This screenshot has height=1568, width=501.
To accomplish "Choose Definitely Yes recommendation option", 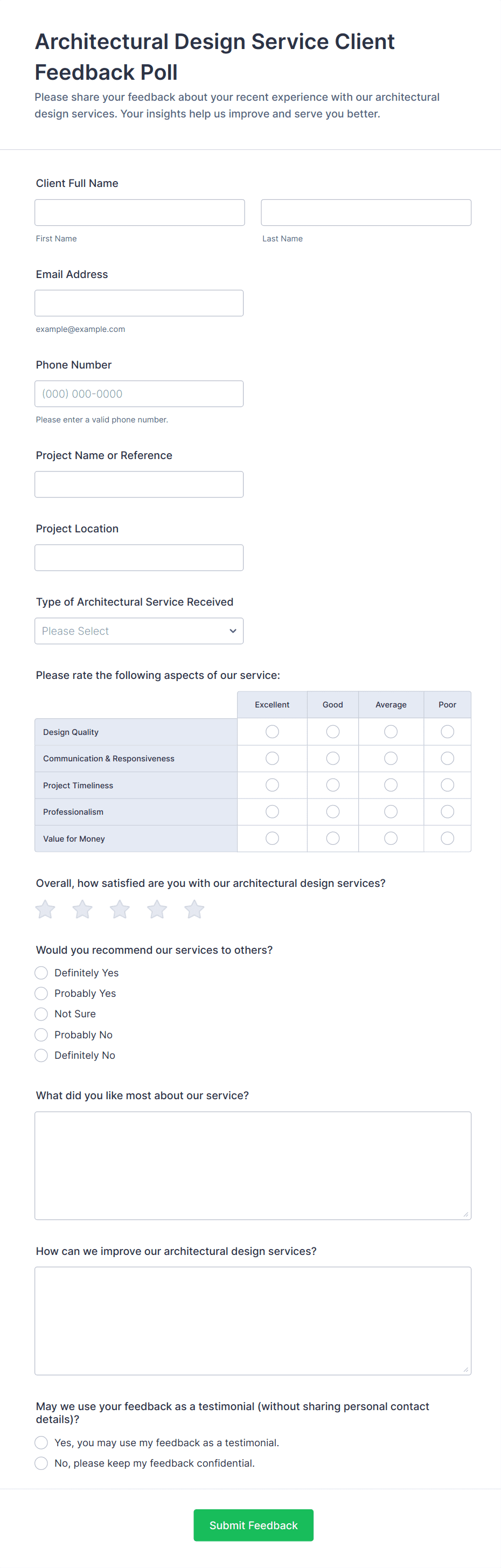I will [x=41, y=973].
